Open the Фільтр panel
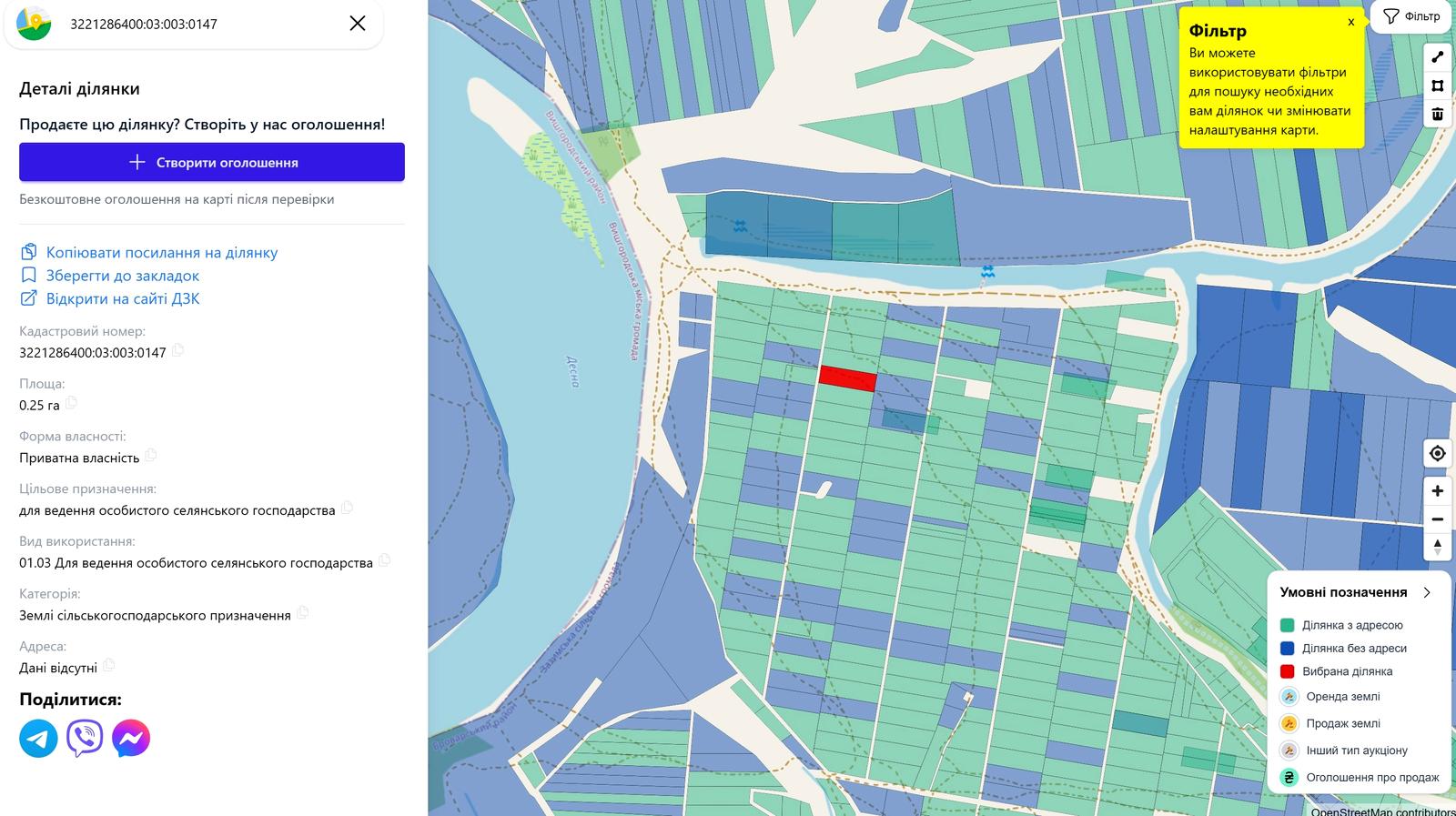 point(1411,16)
